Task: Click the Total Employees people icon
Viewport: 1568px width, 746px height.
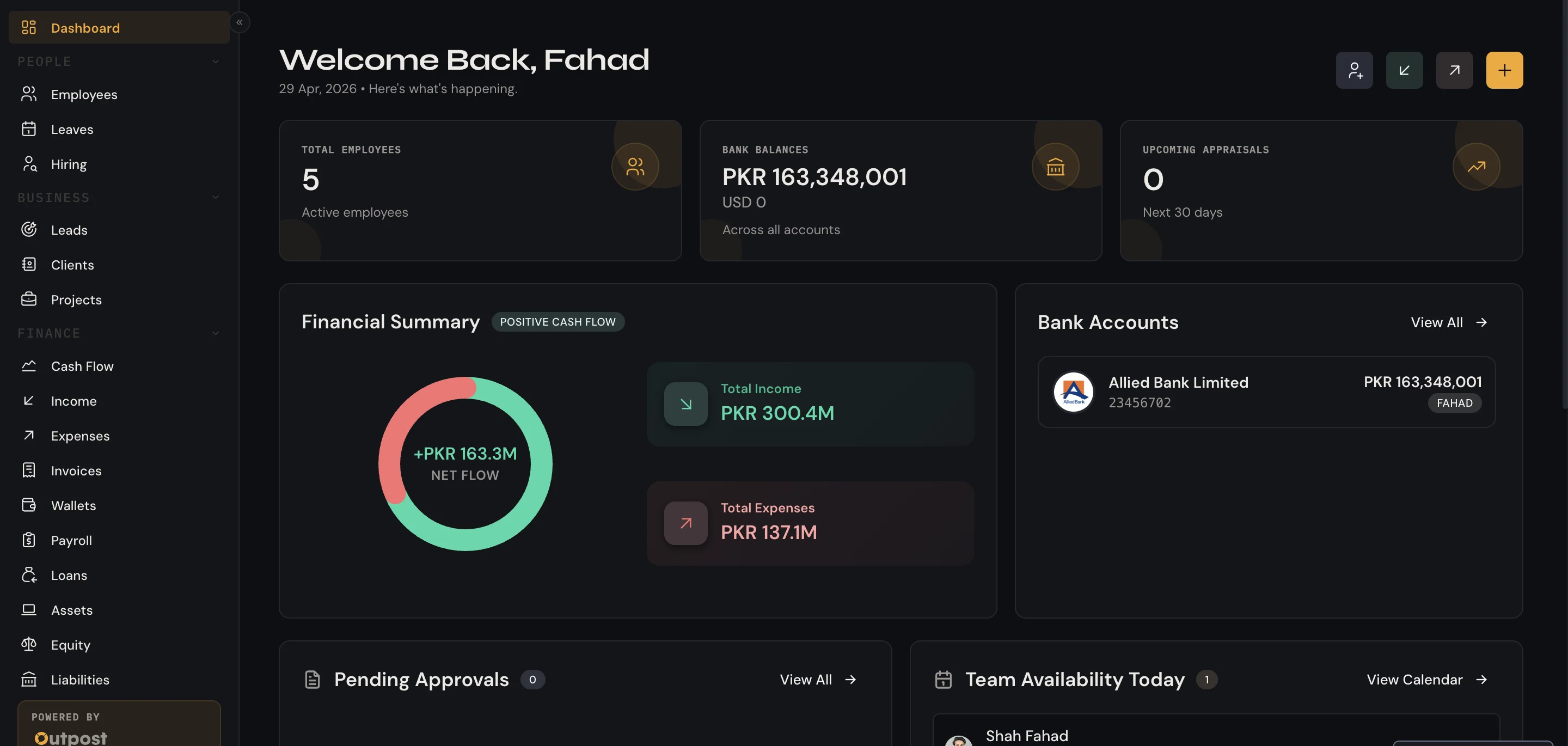Action: point(634,166)
